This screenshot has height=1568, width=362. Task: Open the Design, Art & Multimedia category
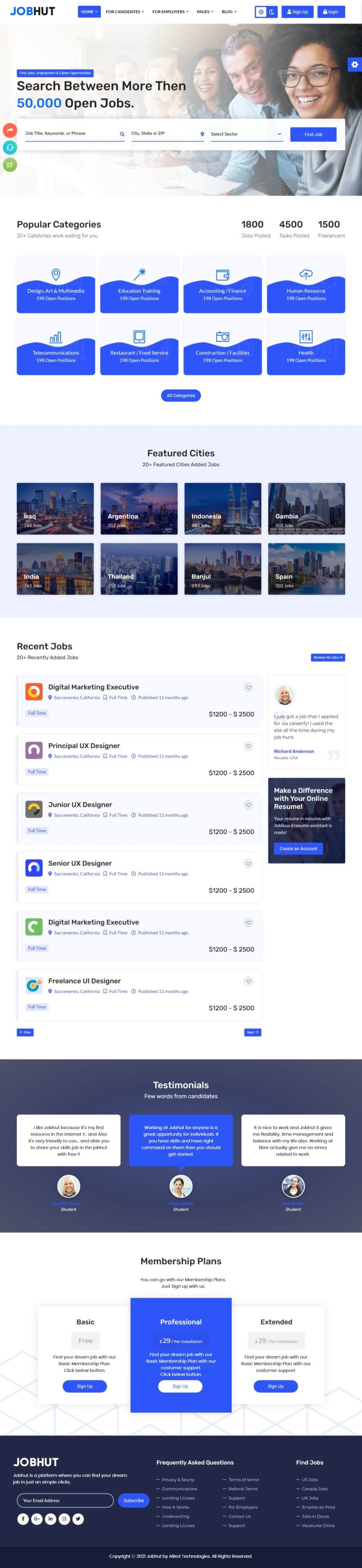click(x=56, y=285)
